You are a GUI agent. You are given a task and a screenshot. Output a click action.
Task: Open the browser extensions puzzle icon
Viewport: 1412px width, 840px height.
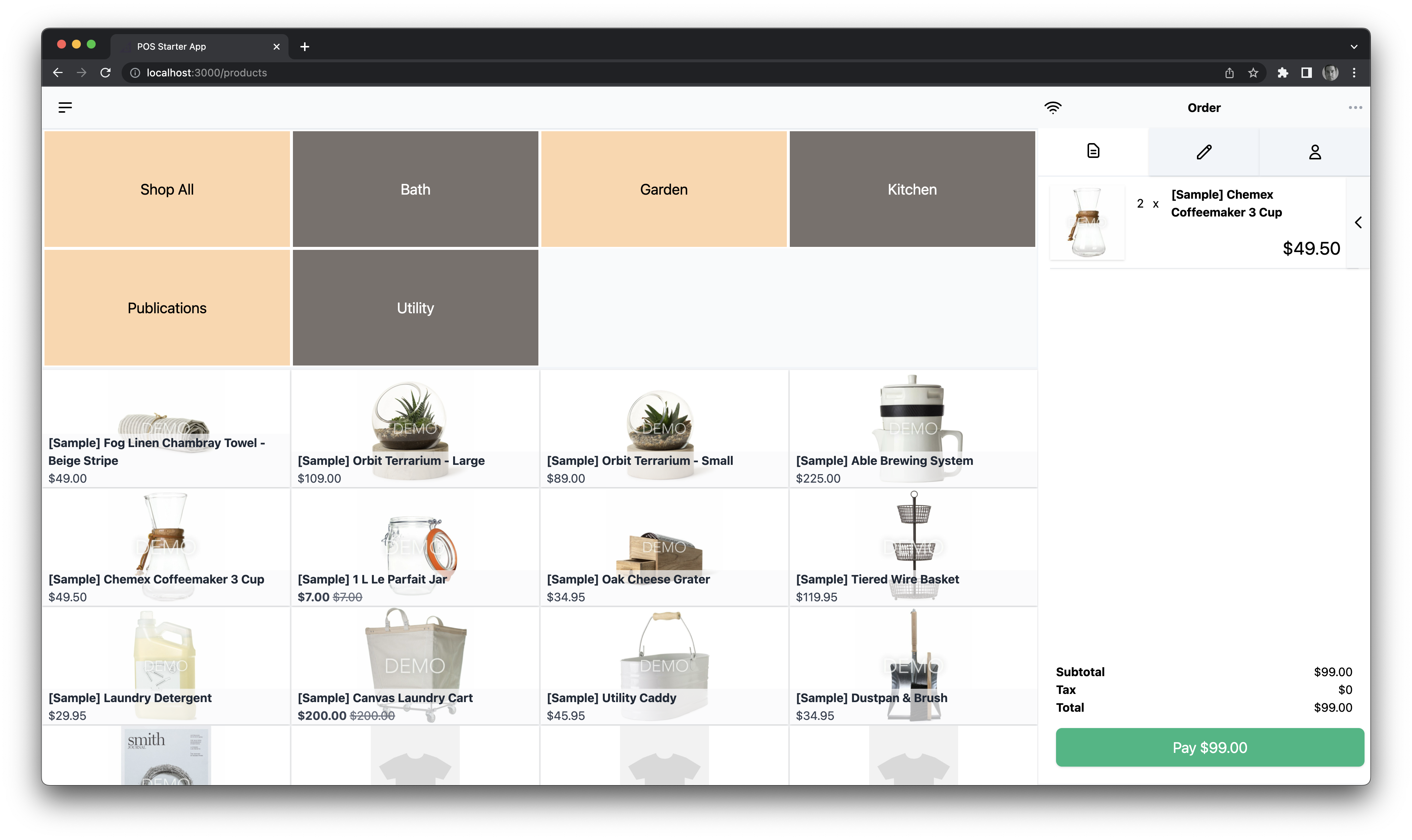pos(1282,72)
